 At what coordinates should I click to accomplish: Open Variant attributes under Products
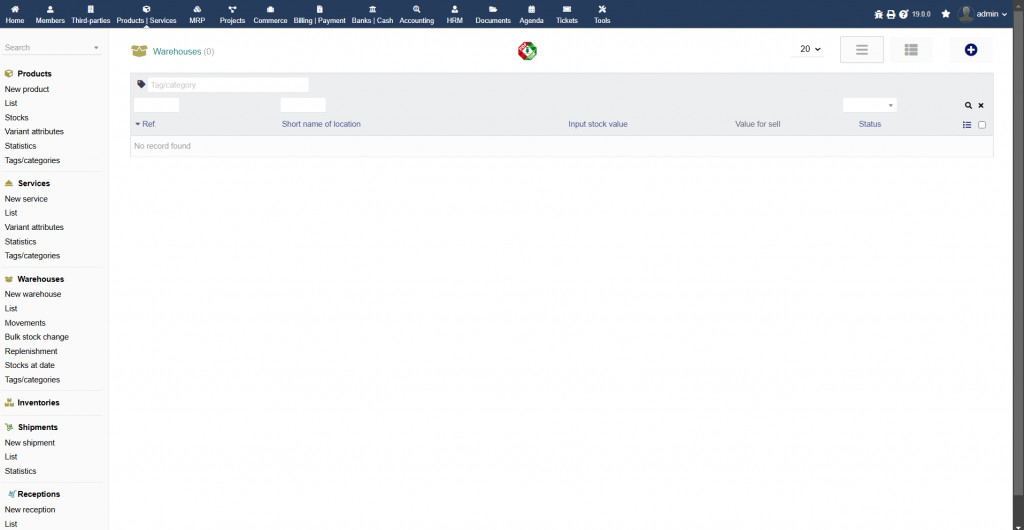click(x=34, y=132)
